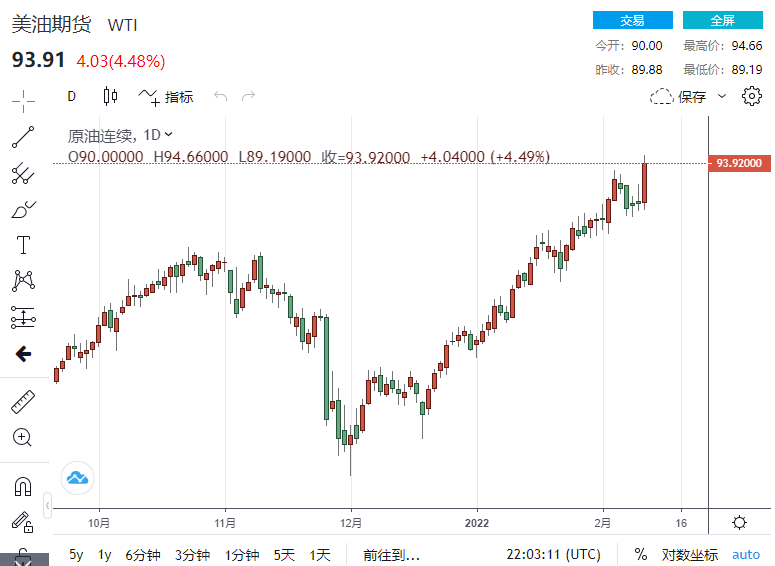Open the pitchfork drawing tools
Screen dimensions: 775x566
tap(22, 173)
